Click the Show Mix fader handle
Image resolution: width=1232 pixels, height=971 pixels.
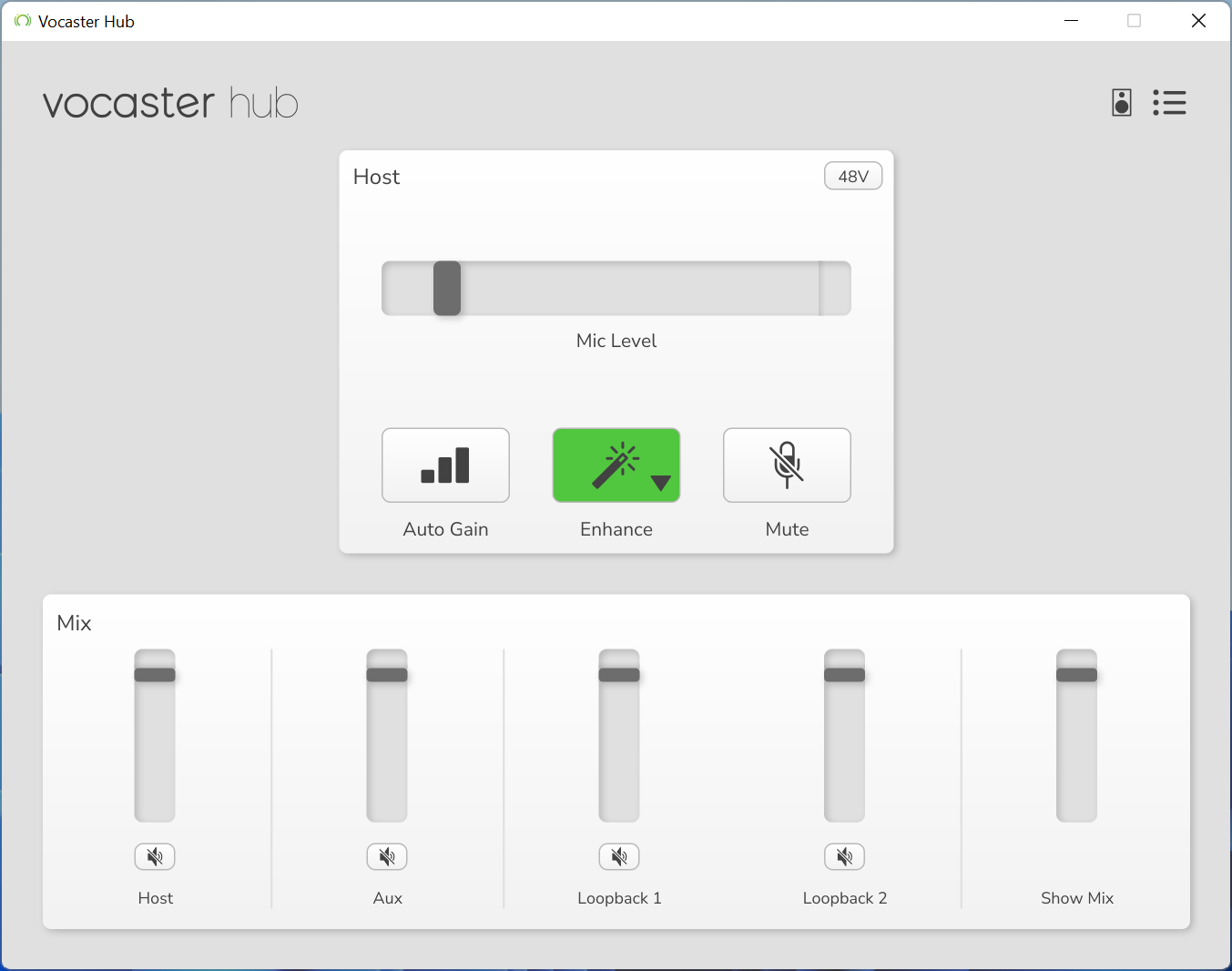pyautogui.click(x=1076, y=675)
